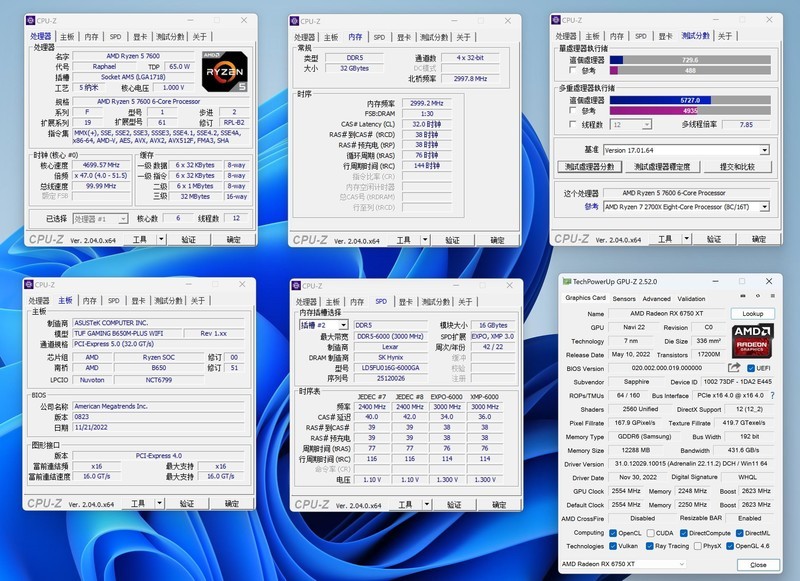Disable the Ray Tracing checkbox in GPU-Z
This screenshot has height=581, width=800.
pyautogui.click(x=649, y=545)
